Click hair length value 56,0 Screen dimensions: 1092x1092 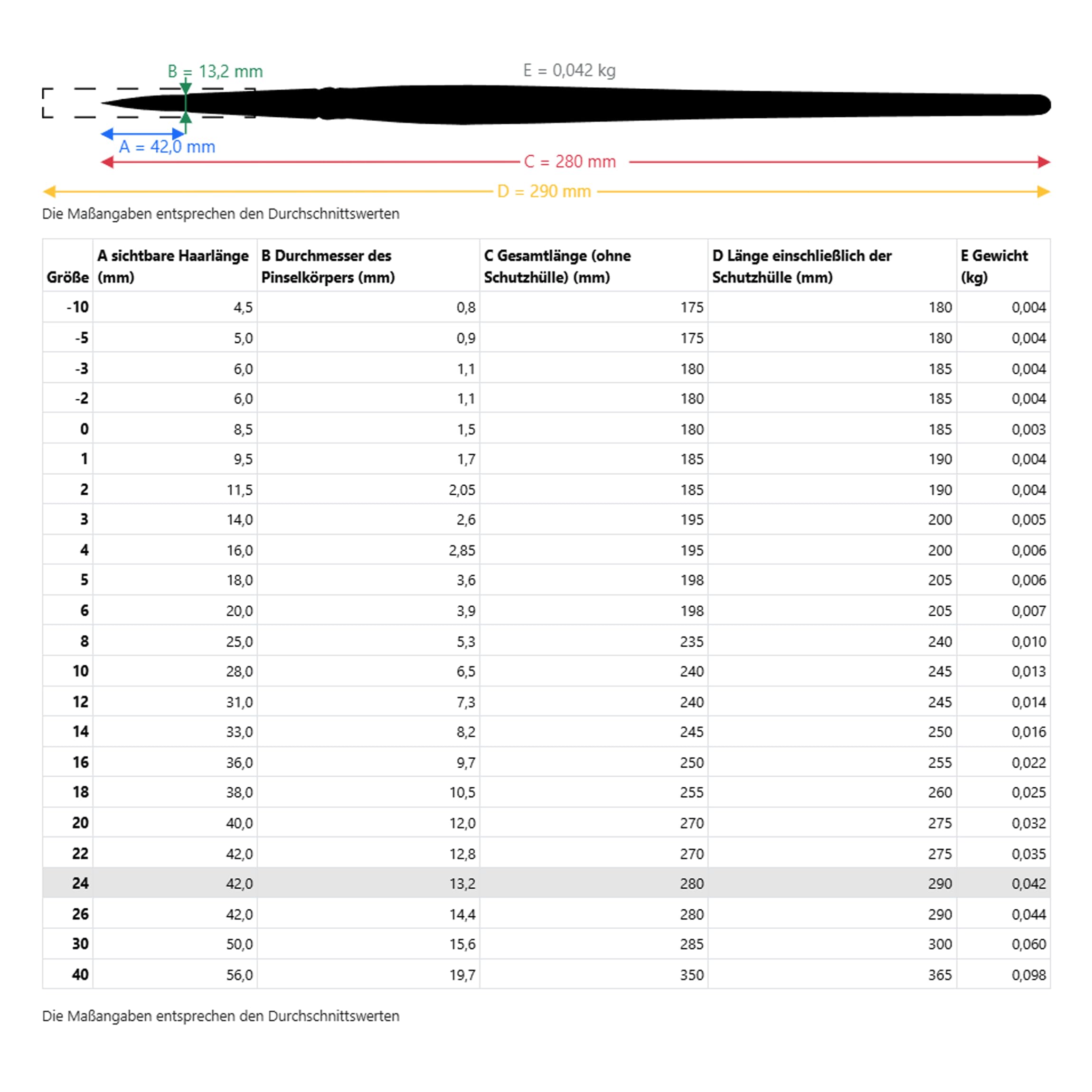[240, 975]
